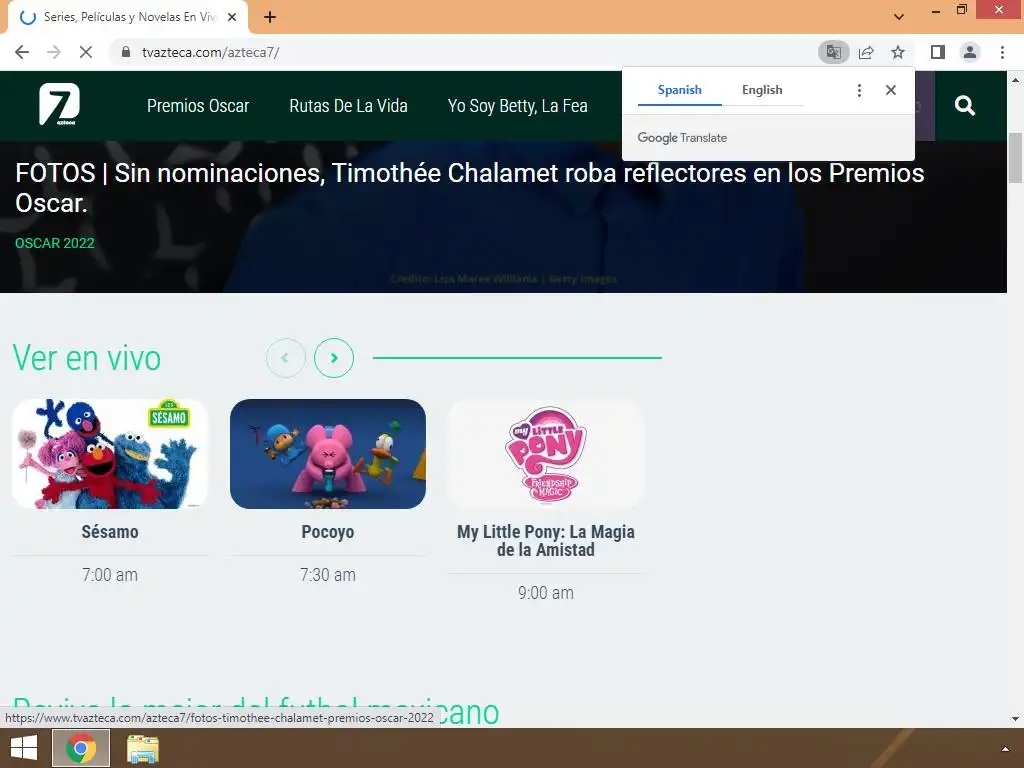This screenshot has width=1024, height=768.
Task: View site info via the padlock icon
Action: [126, 52]
